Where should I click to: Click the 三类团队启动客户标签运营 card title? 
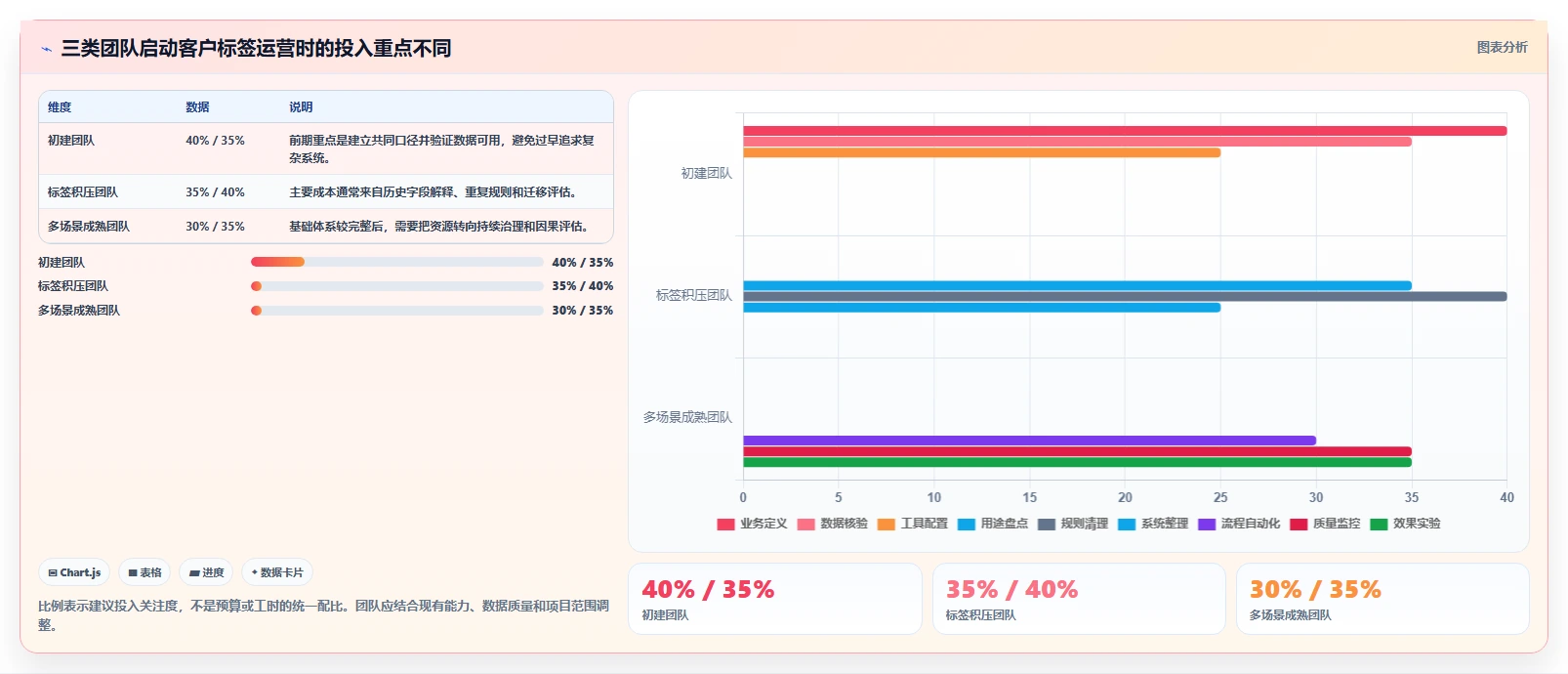pyautogui.click(x=256, y=49)
